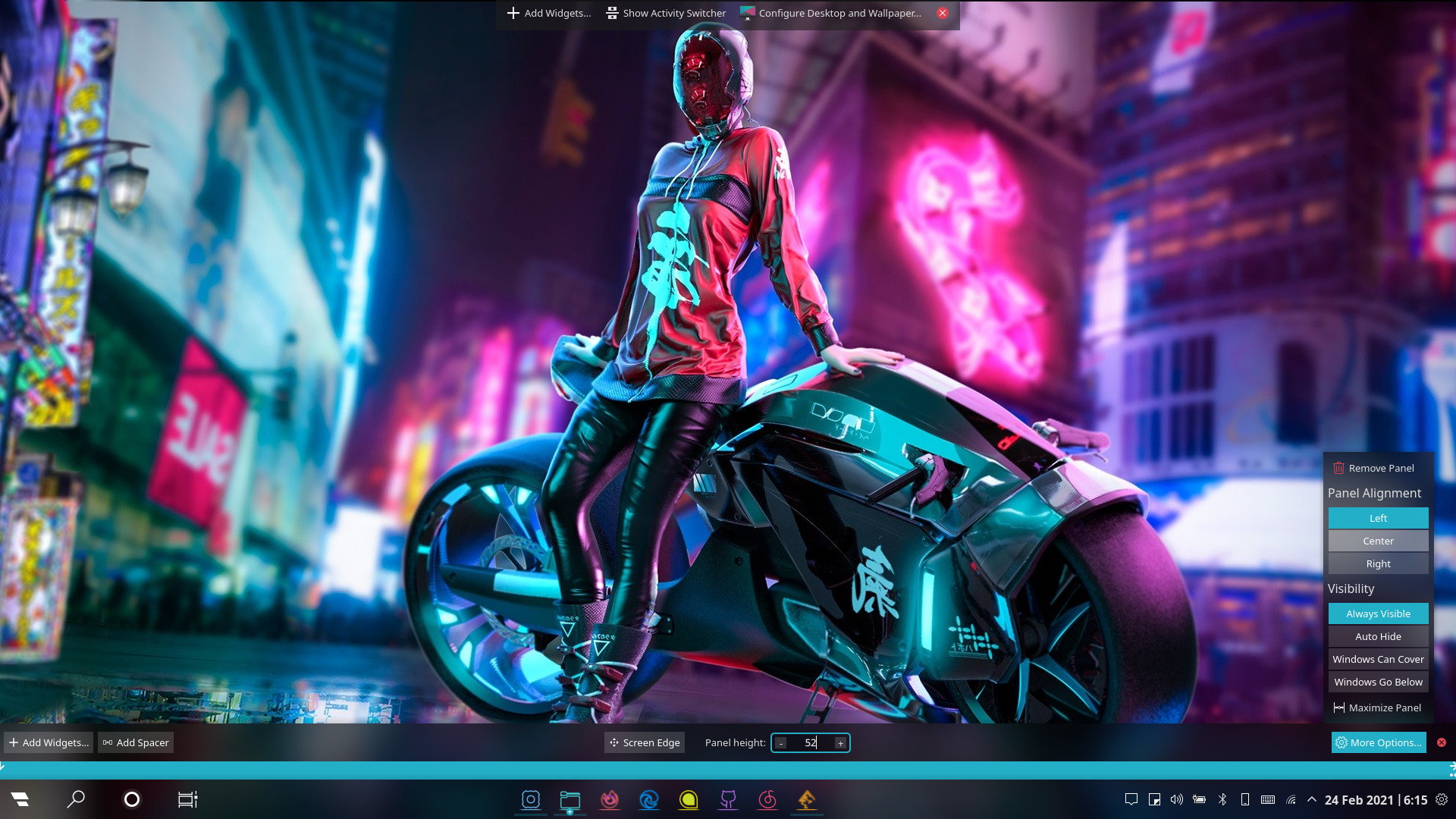Open the pink music note app icon

click(x=767, y=799)
